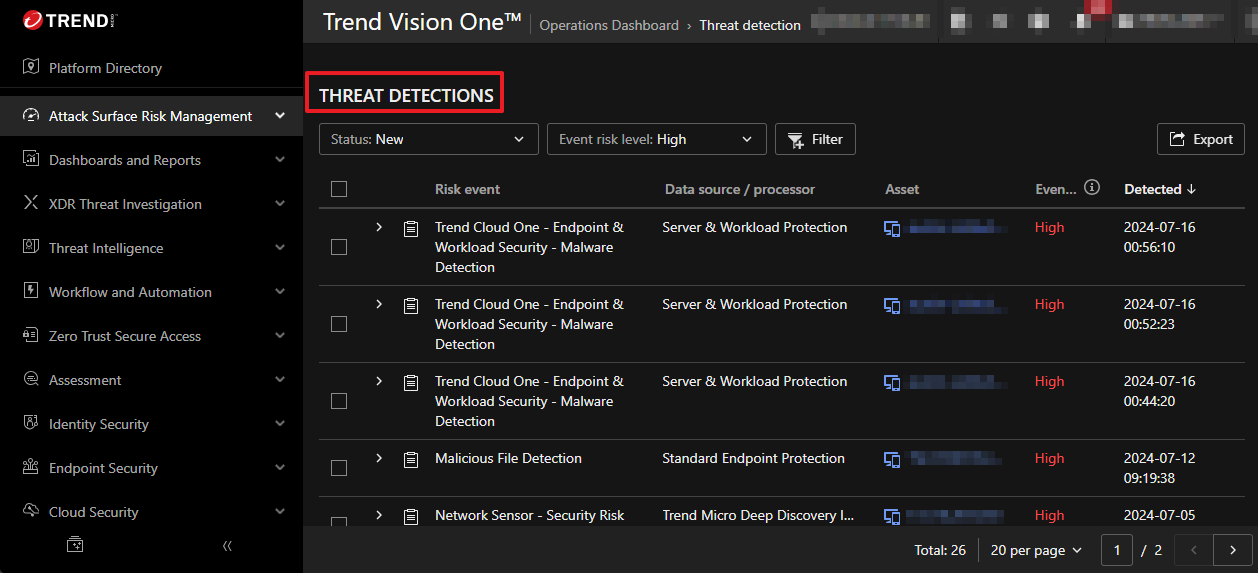Click the Workflow and Automation lightning icon
Screen dimensions: 1258x573
(x=30, y=292)
